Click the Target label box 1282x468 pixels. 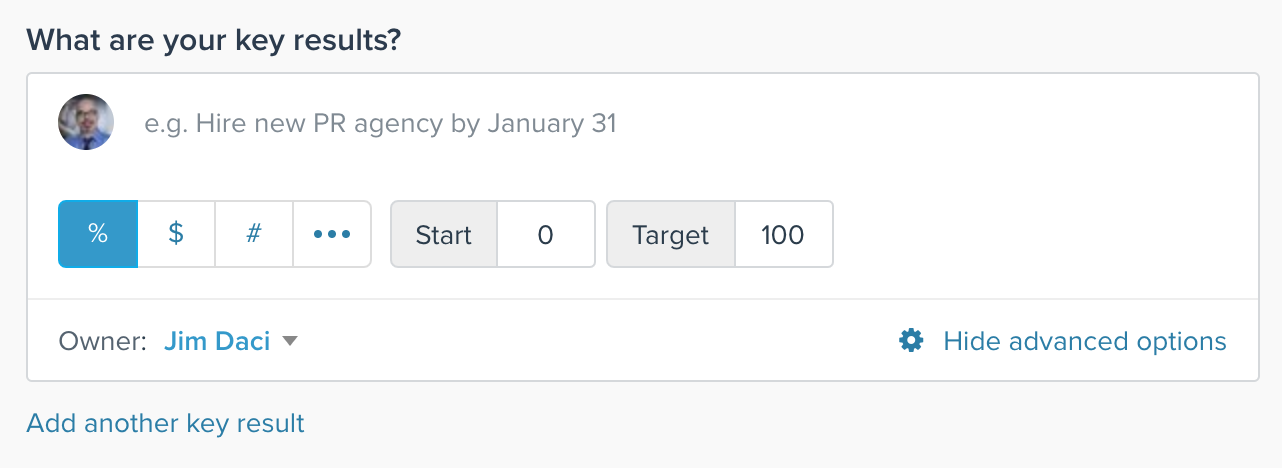click(x=671, y=235)
